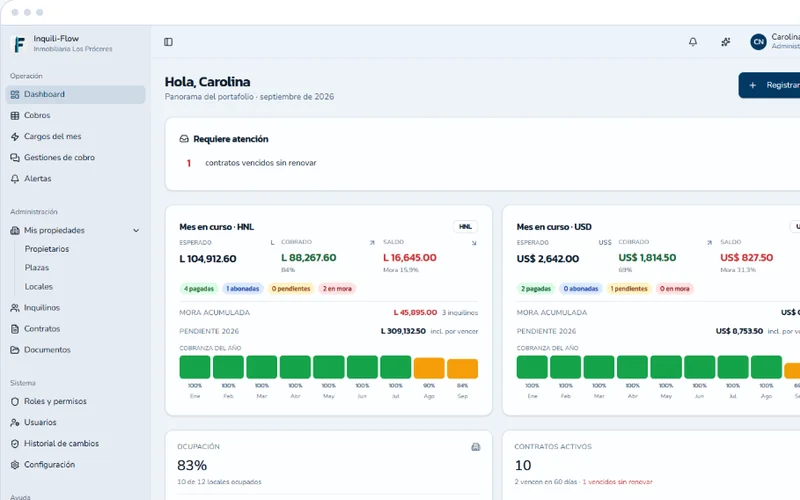800x500 pixels.
Task: Open Roles y permisos
Action: pos(76,402)
